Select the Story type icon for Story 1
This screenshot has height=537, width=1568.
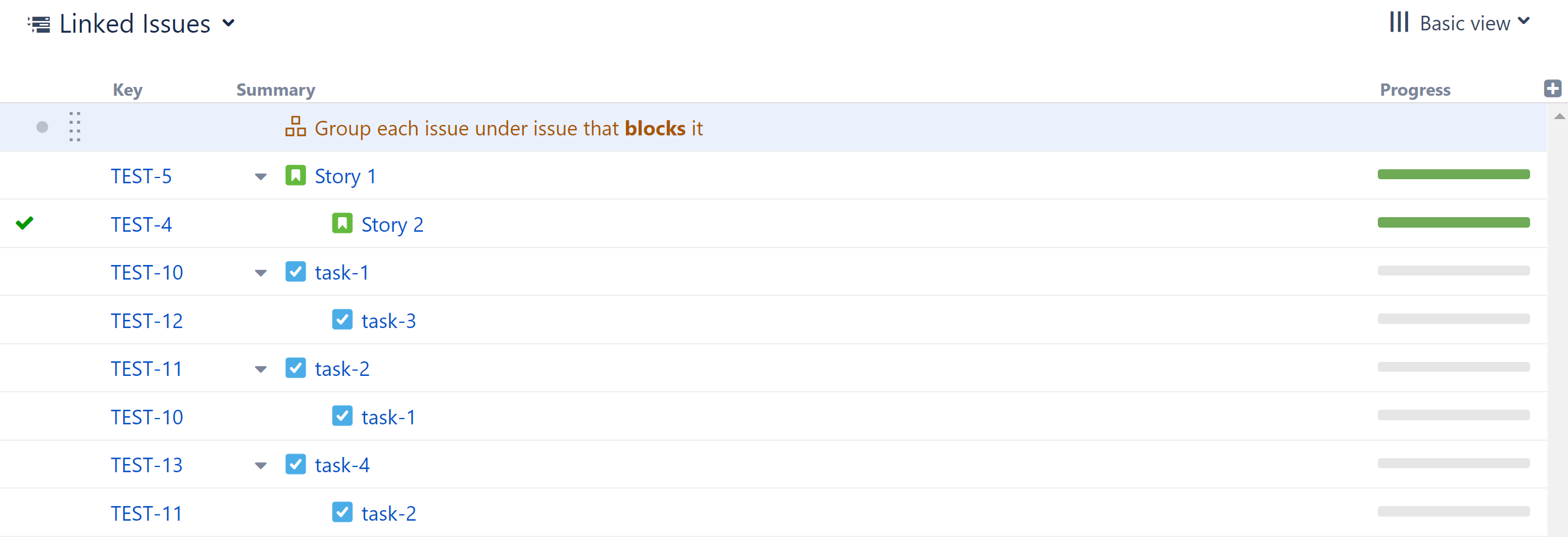coord(295,175)
